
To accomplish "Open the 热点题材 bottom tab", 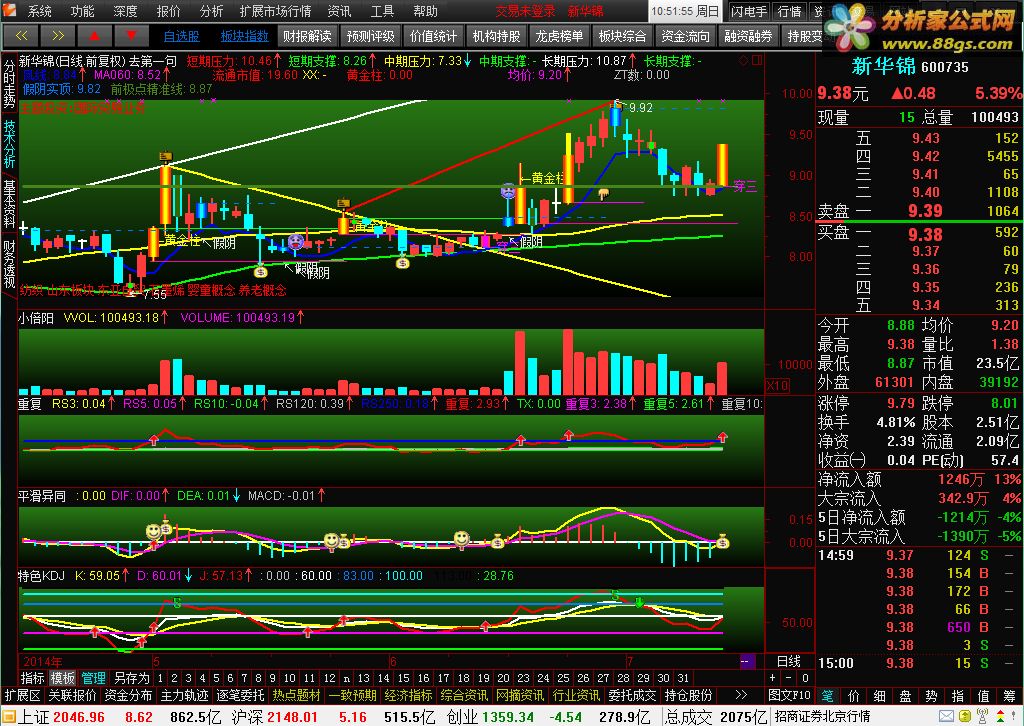I will (296, 695).
